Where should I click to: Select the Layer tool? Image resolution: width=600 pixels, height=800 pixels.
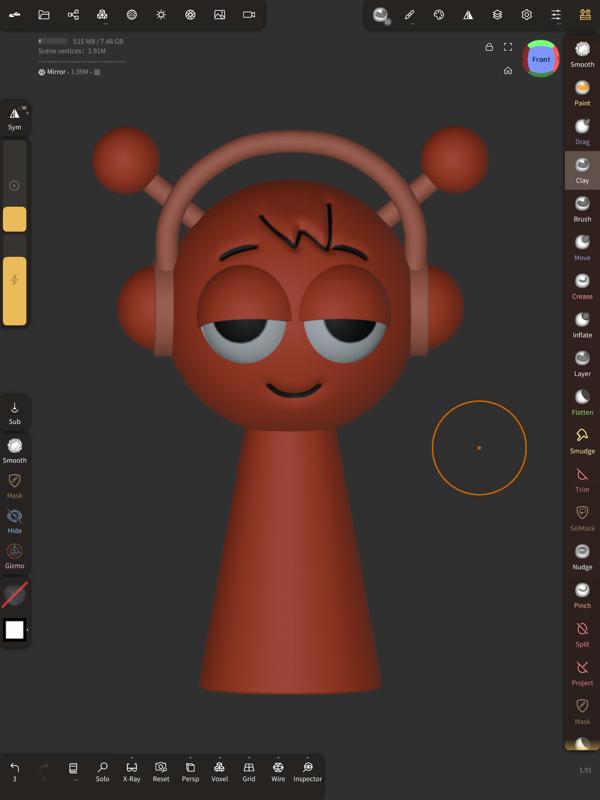click(582, 364)
